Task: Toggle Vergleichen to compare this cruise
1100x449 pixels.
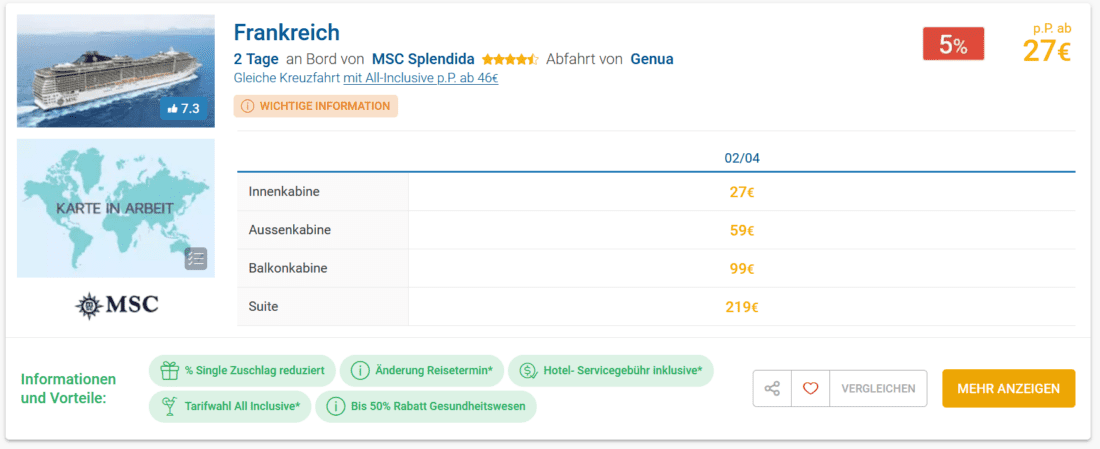Action: tap(878, 388)
